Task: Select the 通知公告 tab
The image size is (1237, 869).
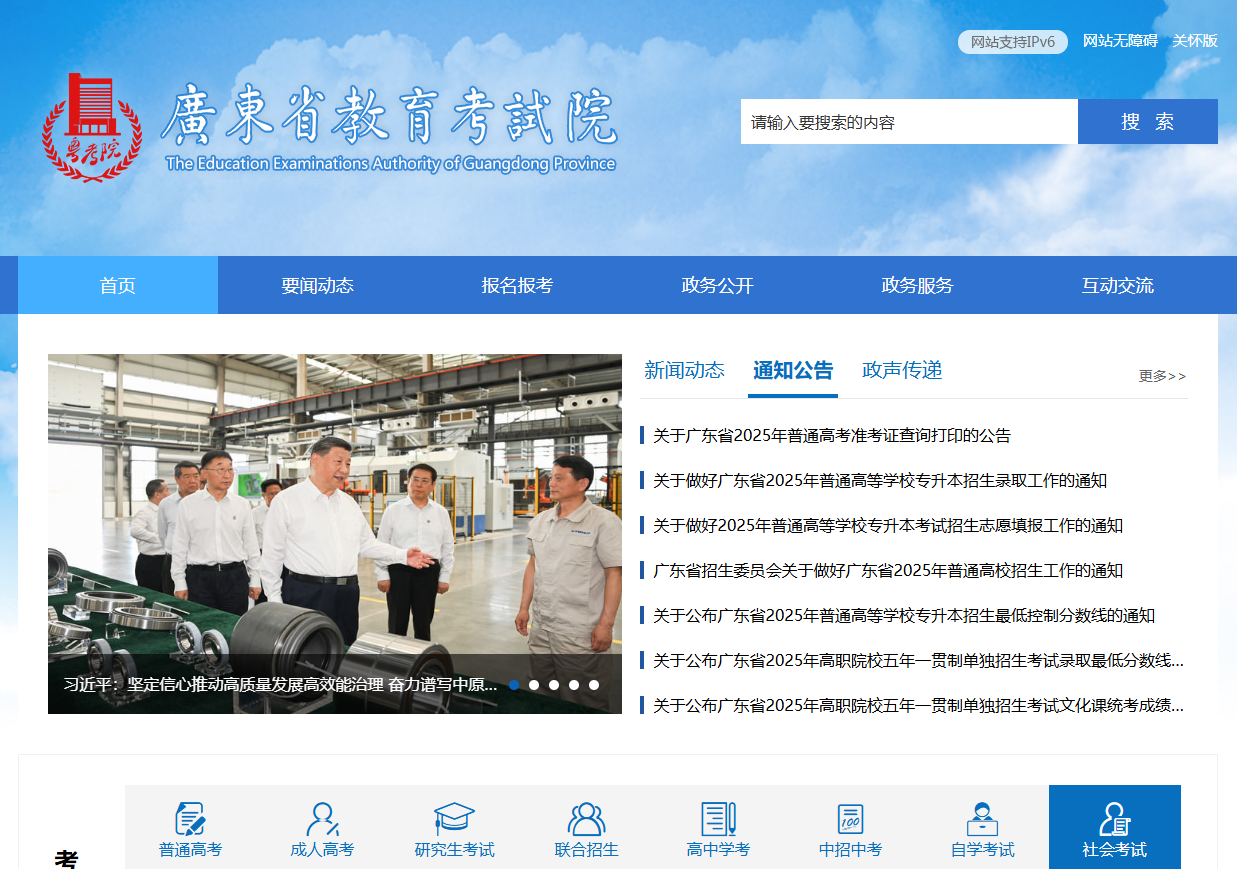Action: point(793,371)
